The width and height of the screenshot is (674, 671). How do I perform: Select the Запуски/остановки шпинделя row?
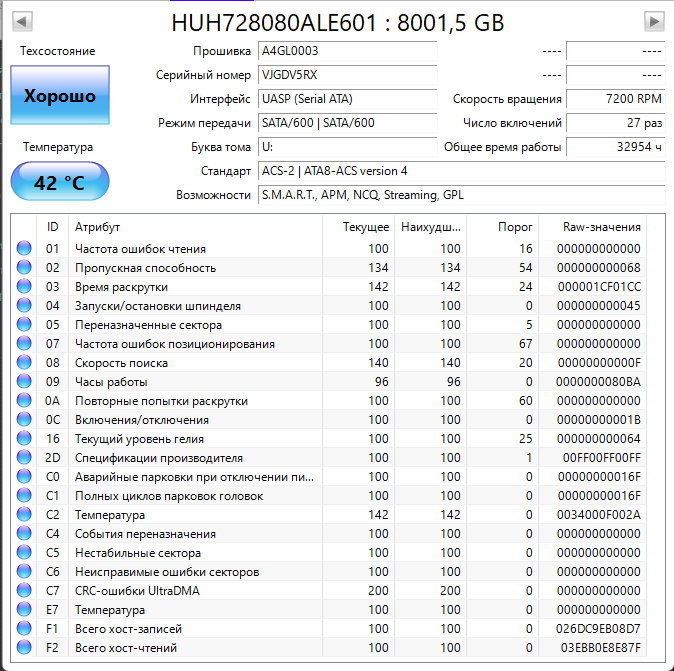point(329,306)
